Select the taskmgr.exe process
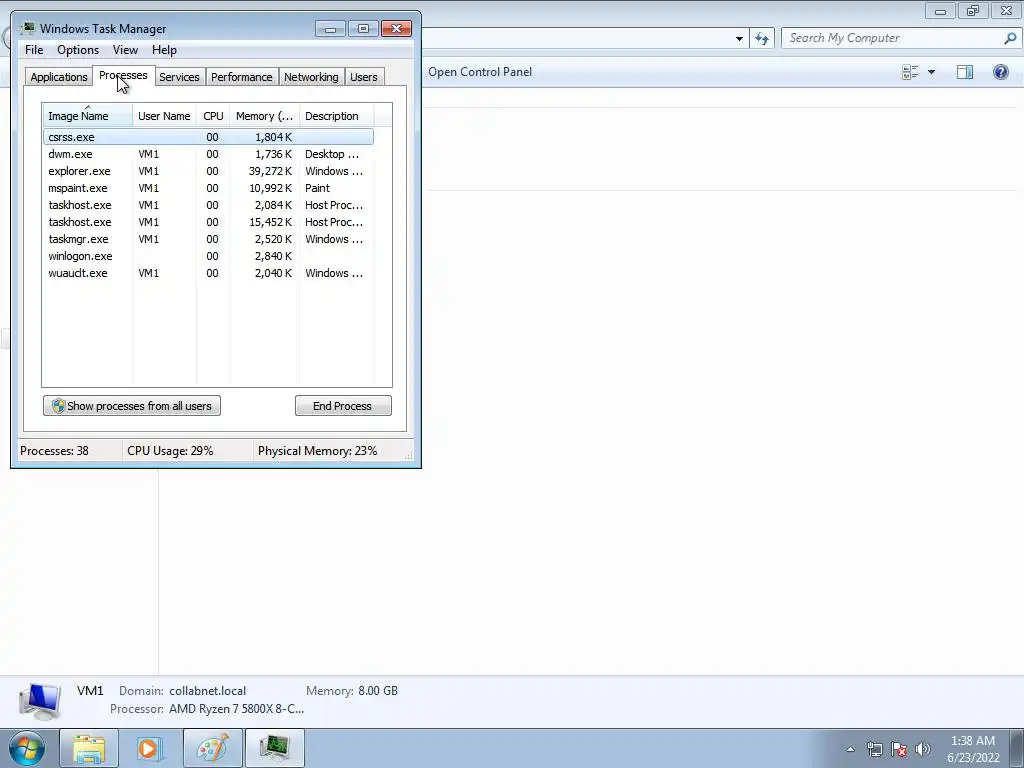 [x=208, y=239]
